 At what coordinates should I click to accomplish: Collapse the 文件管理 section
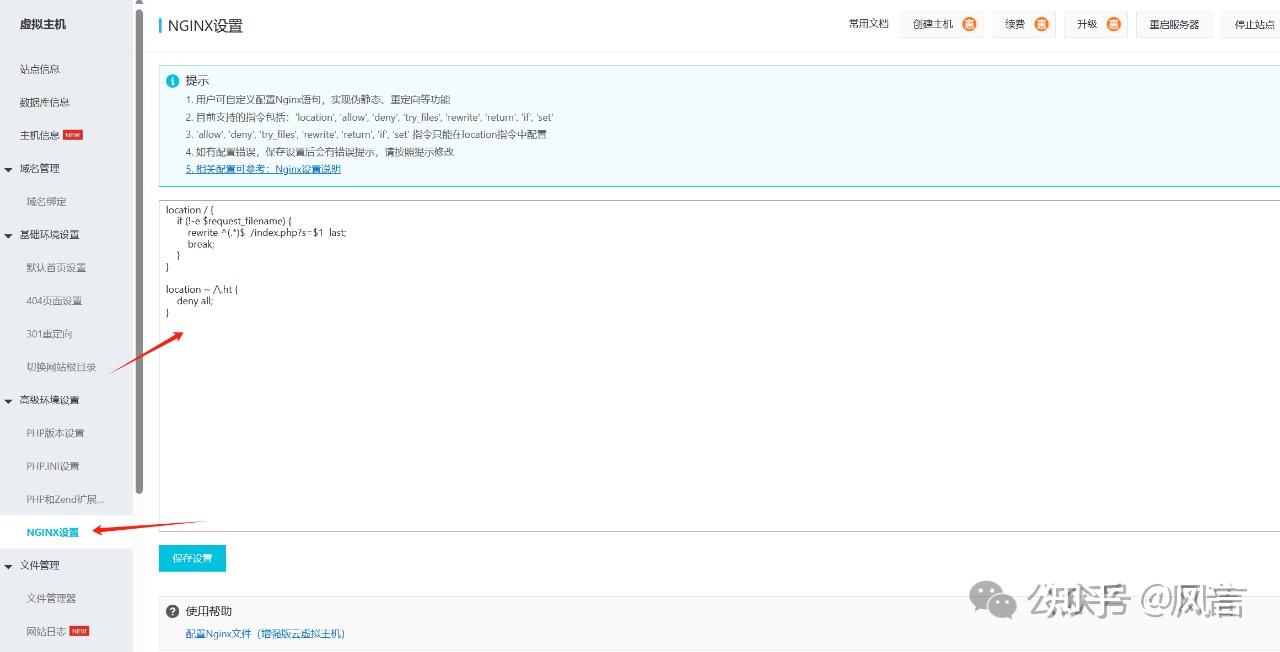9,565
